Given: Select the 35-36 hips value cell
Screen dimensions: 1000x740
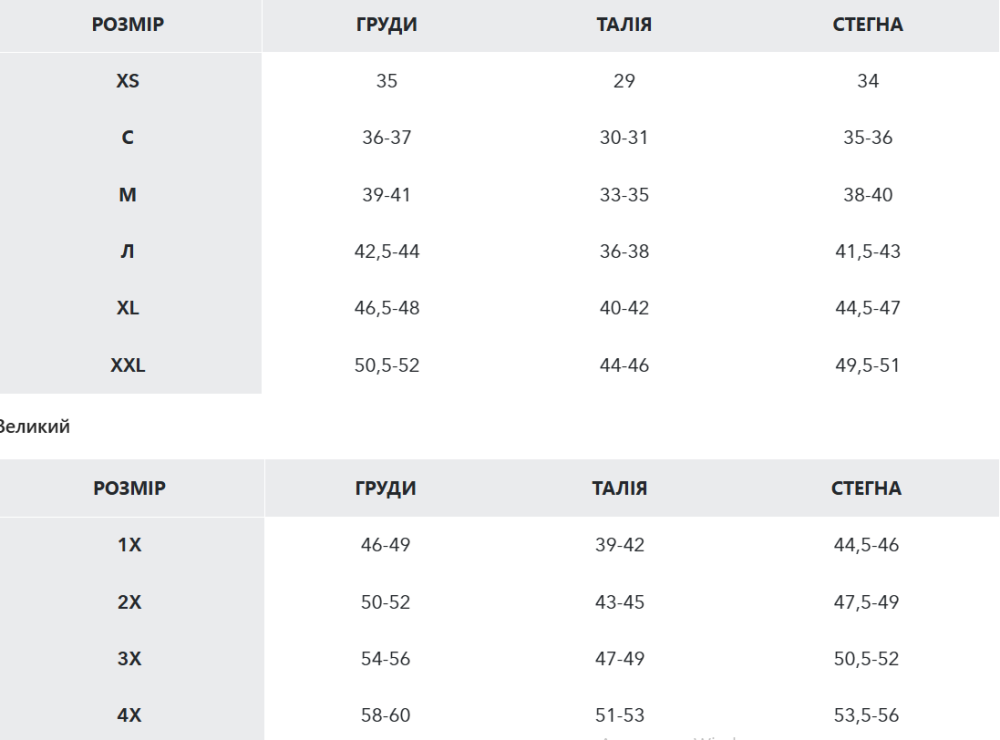Looking at the screenshot, I should (x=867, y=138).
